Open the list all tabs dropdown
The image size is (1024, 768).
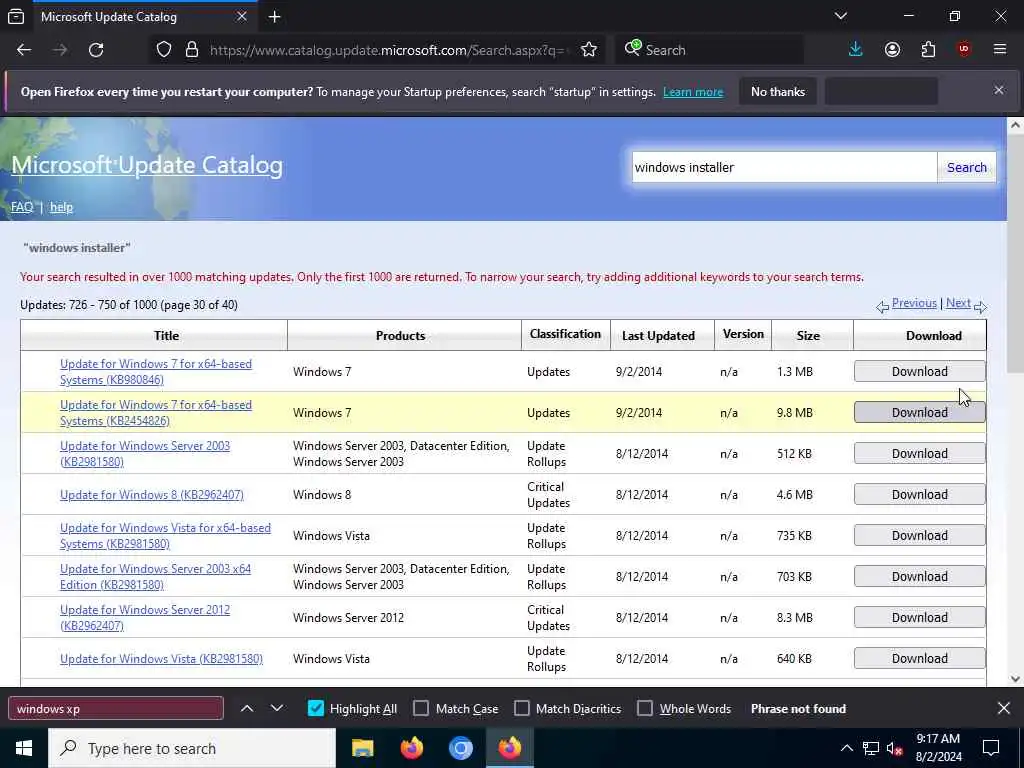click(840, 16)
